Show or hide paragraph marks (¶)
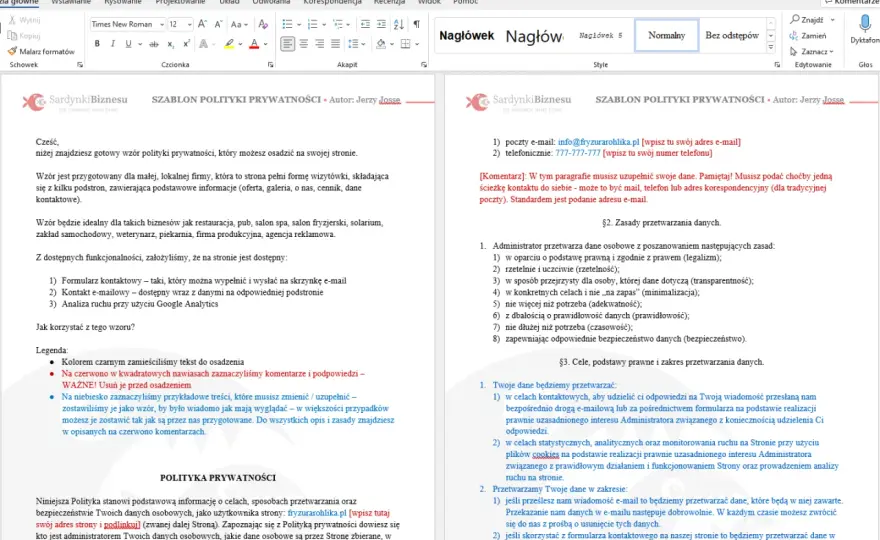Screen dimensions: 880x540 (x=416, y=24)
